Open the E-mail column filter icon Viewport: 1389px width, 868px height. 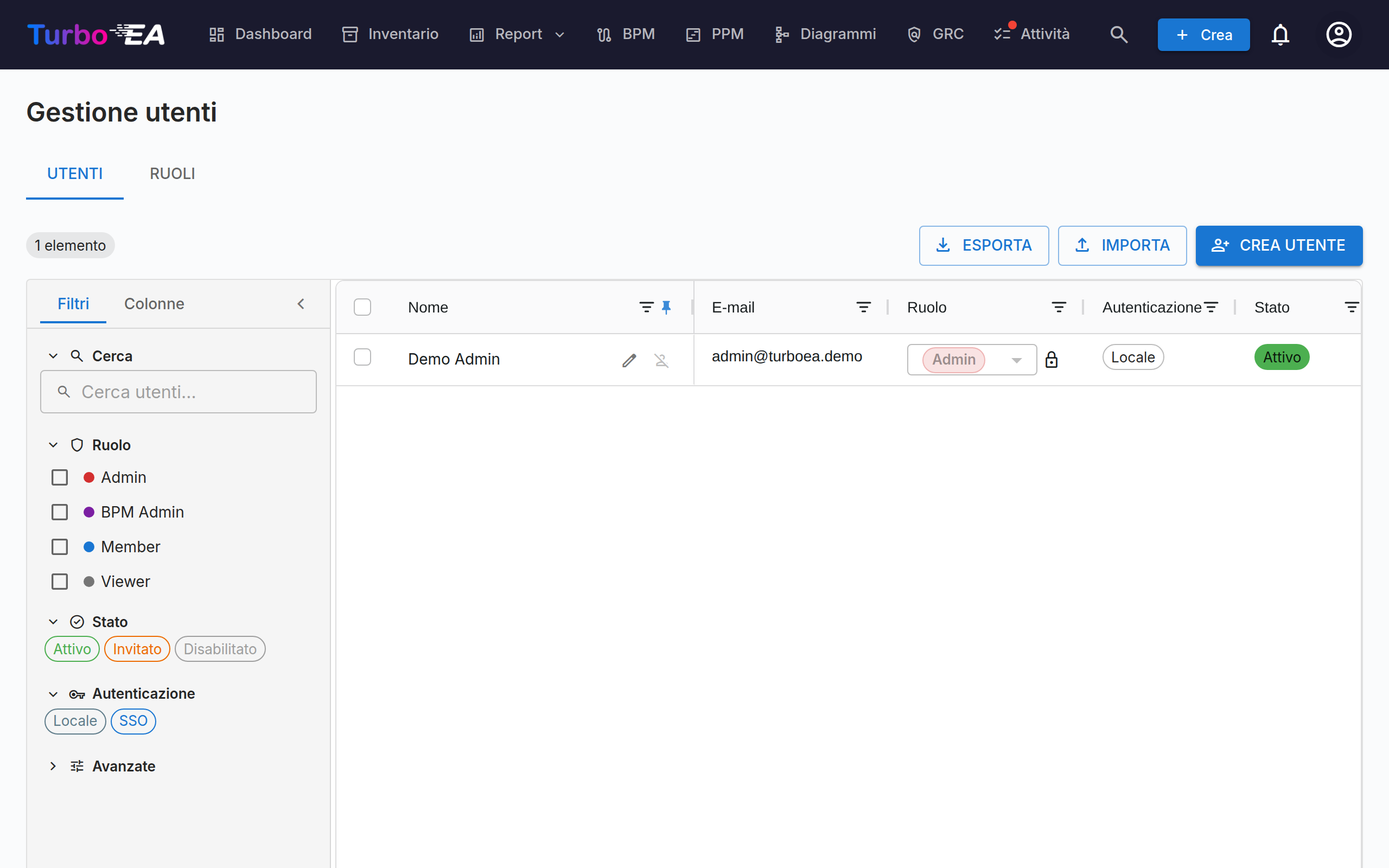pos(863,308)
